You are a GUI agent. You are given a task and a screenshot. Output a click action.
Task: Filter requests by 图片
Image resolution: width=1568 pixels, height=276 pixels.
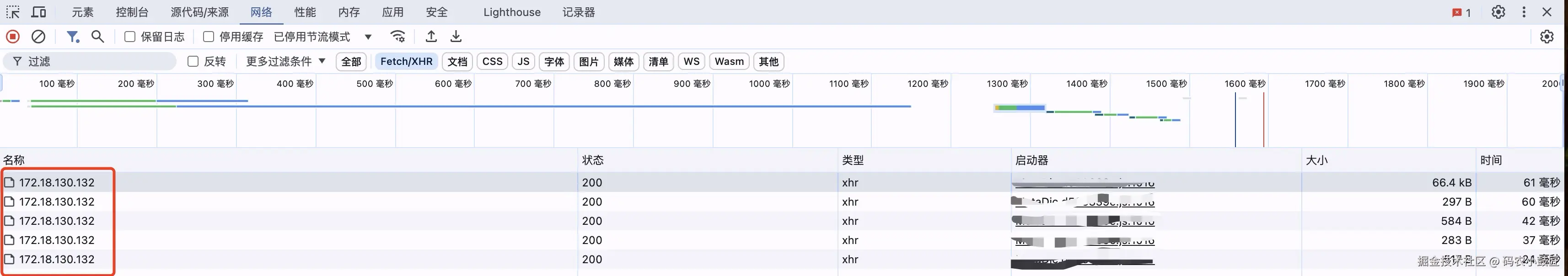coord(589,61)
